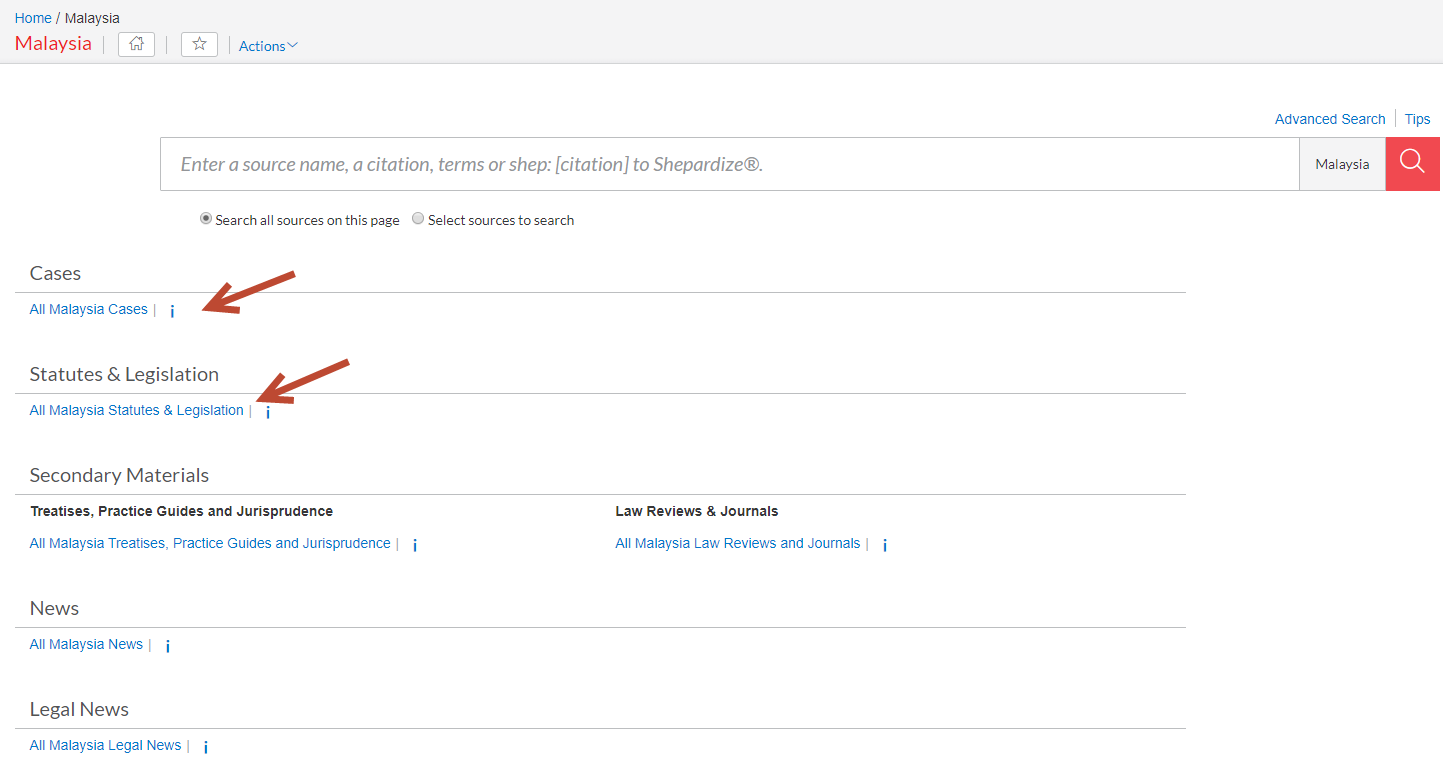Click the Malaysia filter box in search bar
Screen dimensions: 1443x766
coord(1342,164)
